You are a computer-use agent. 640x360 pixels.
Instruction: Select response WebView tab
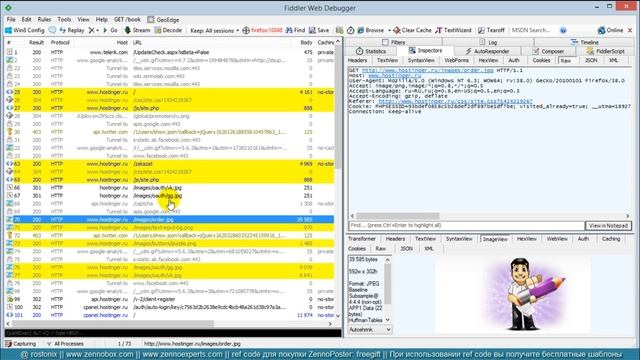click(557, 239)
